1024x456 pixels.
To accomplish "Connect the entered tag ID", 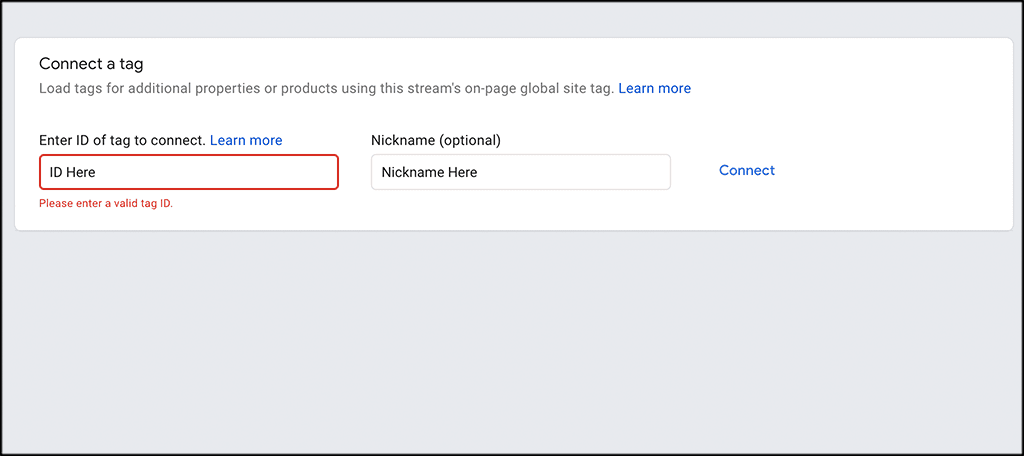I will [x=746, y=170].
